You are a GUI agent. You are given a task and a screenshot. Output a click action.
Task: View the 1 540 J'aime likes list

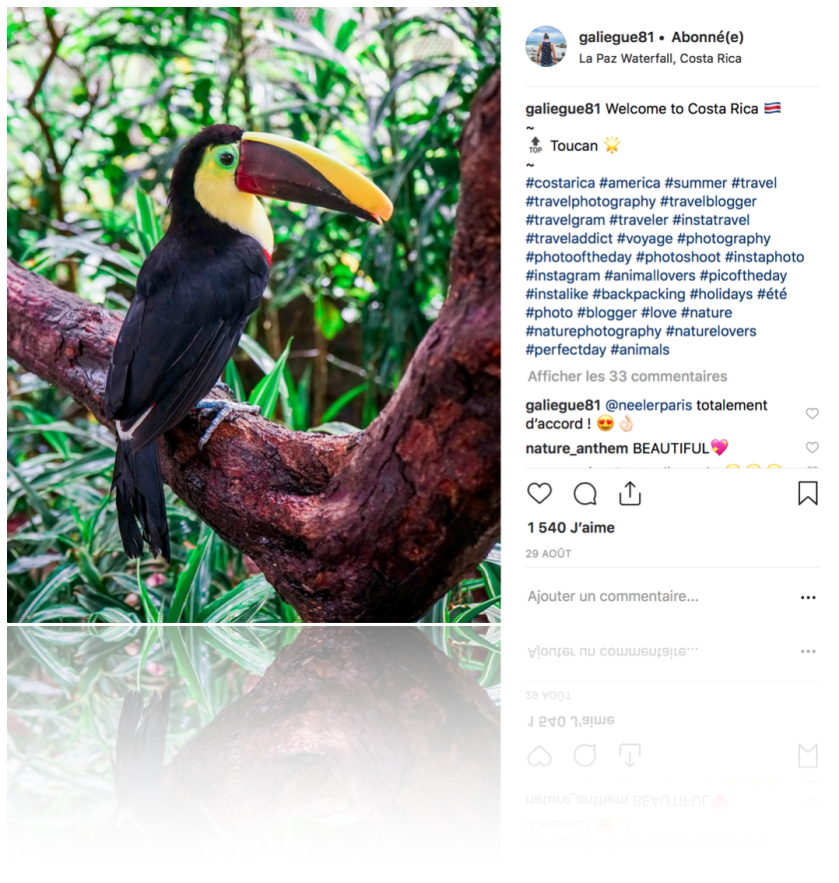click(571, 527)
